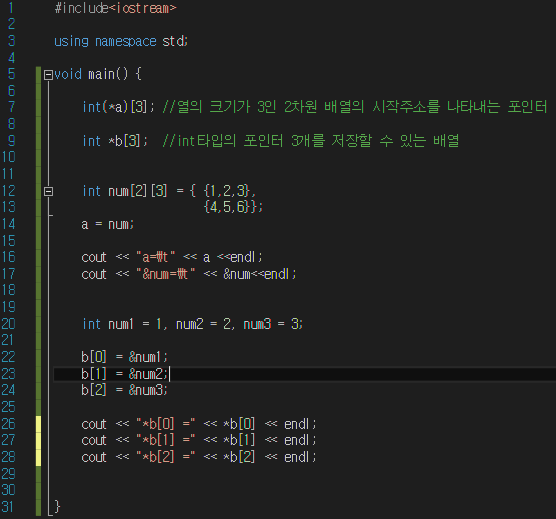
Task: Click the int *b[3]; declaration
Action: [x=115, y=141]
